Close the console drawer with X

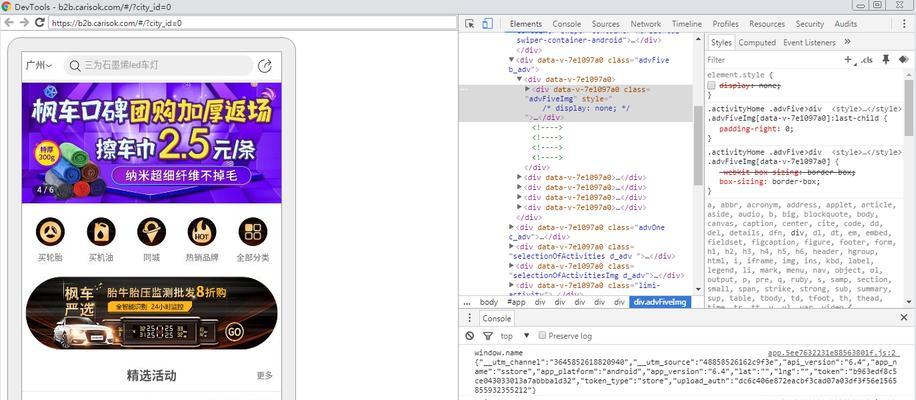[x=904, y=318]
